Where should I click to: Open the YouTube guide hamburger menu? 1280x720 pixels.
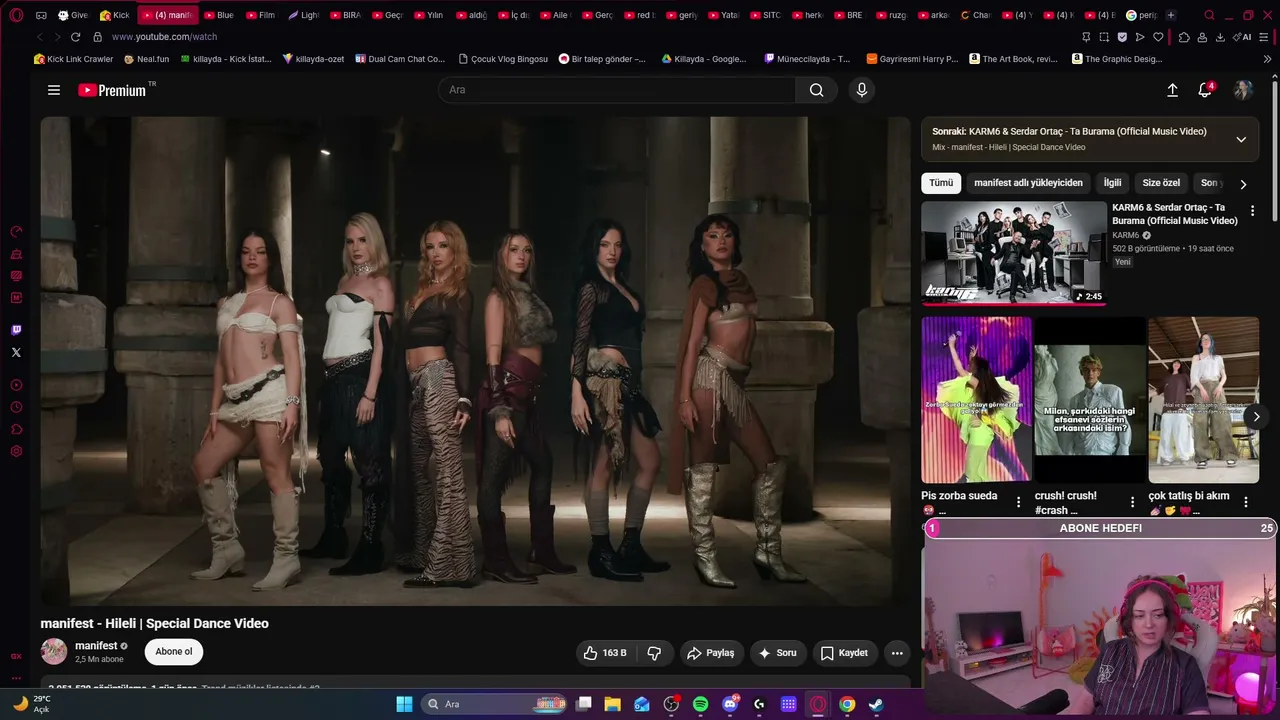[54, 90]
